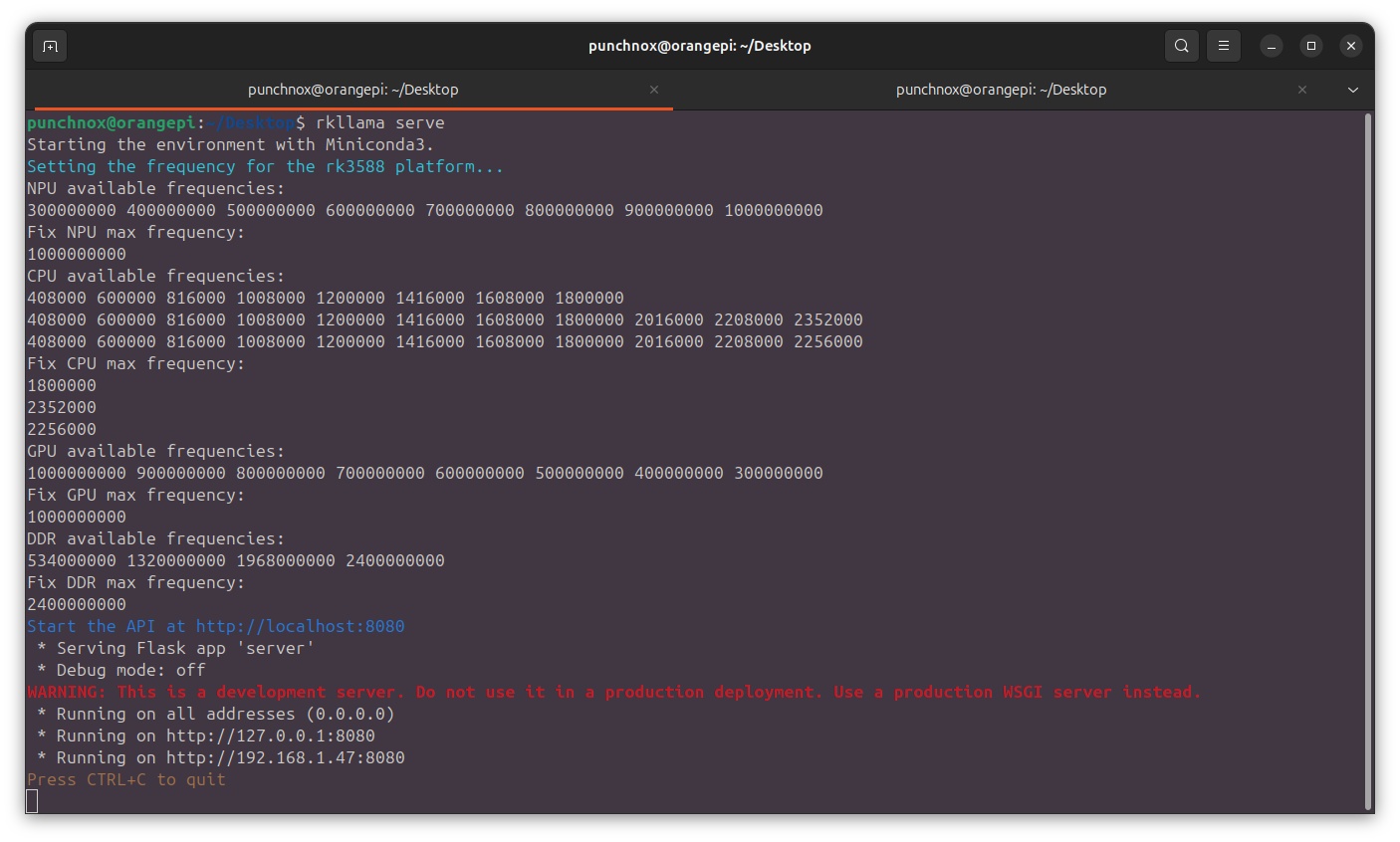Screen dimensions: 1400x842
Task: Close the first terminal tab
Action: [654, 90]
